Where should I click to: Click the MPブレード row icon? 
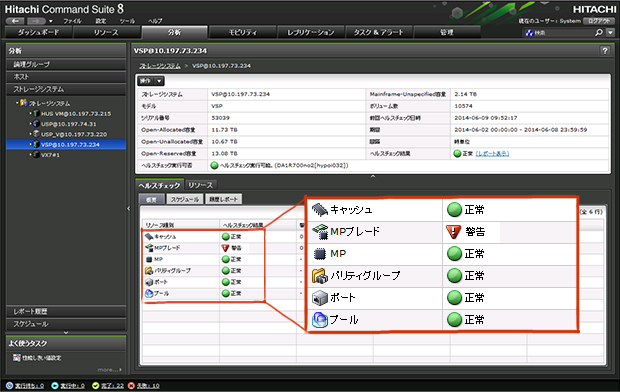[149, 248]
